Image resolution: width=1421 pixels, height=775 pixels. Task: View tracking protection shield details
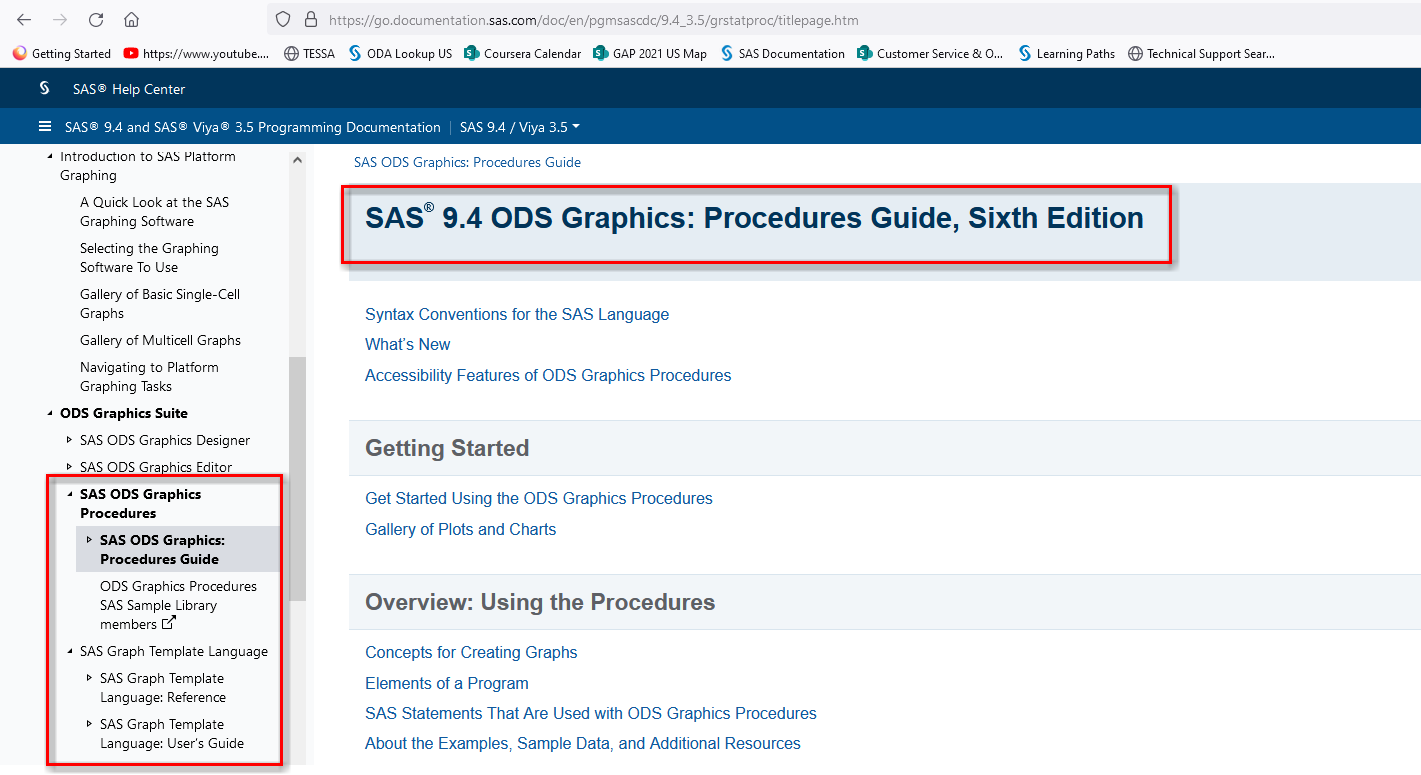pos(281,19)
